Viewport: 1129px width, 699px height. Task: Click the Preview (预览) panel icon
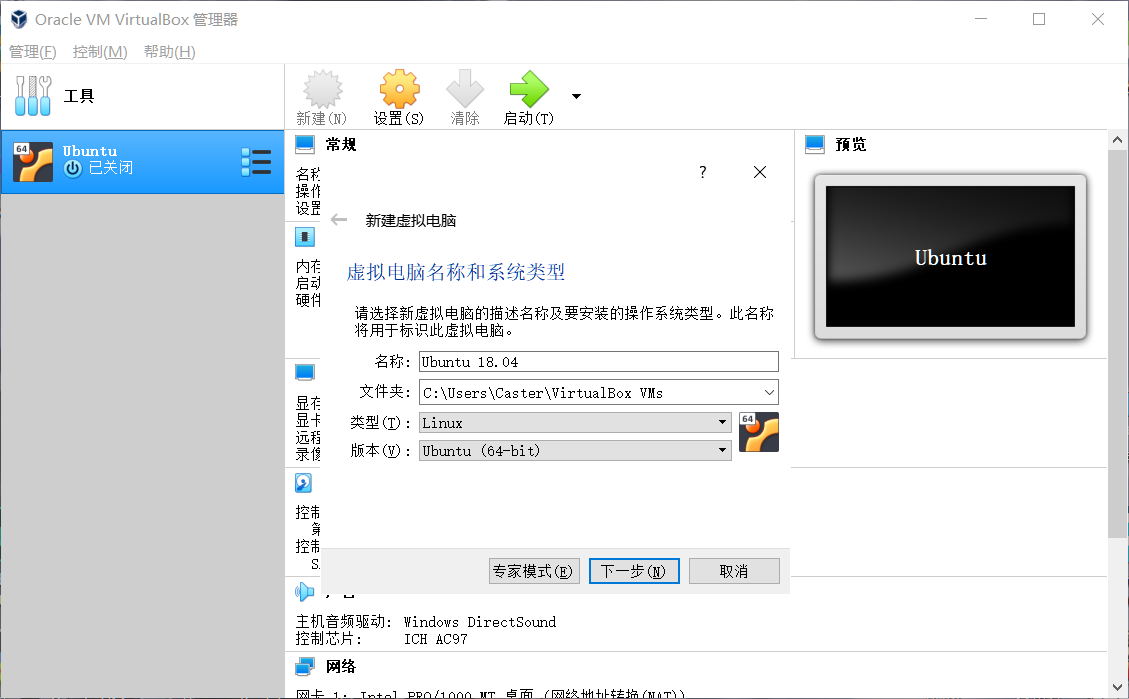coord(814,145)
